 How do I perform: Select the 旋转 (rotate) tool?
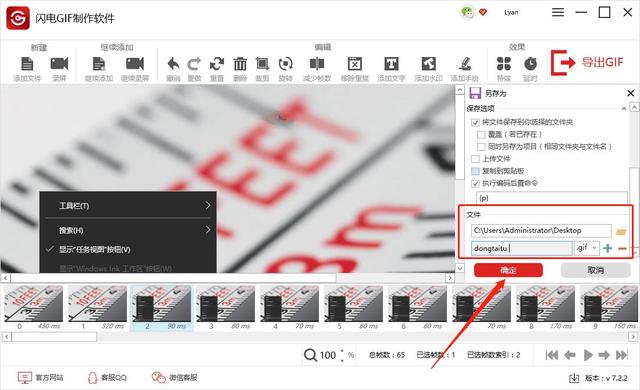point(285,64)
